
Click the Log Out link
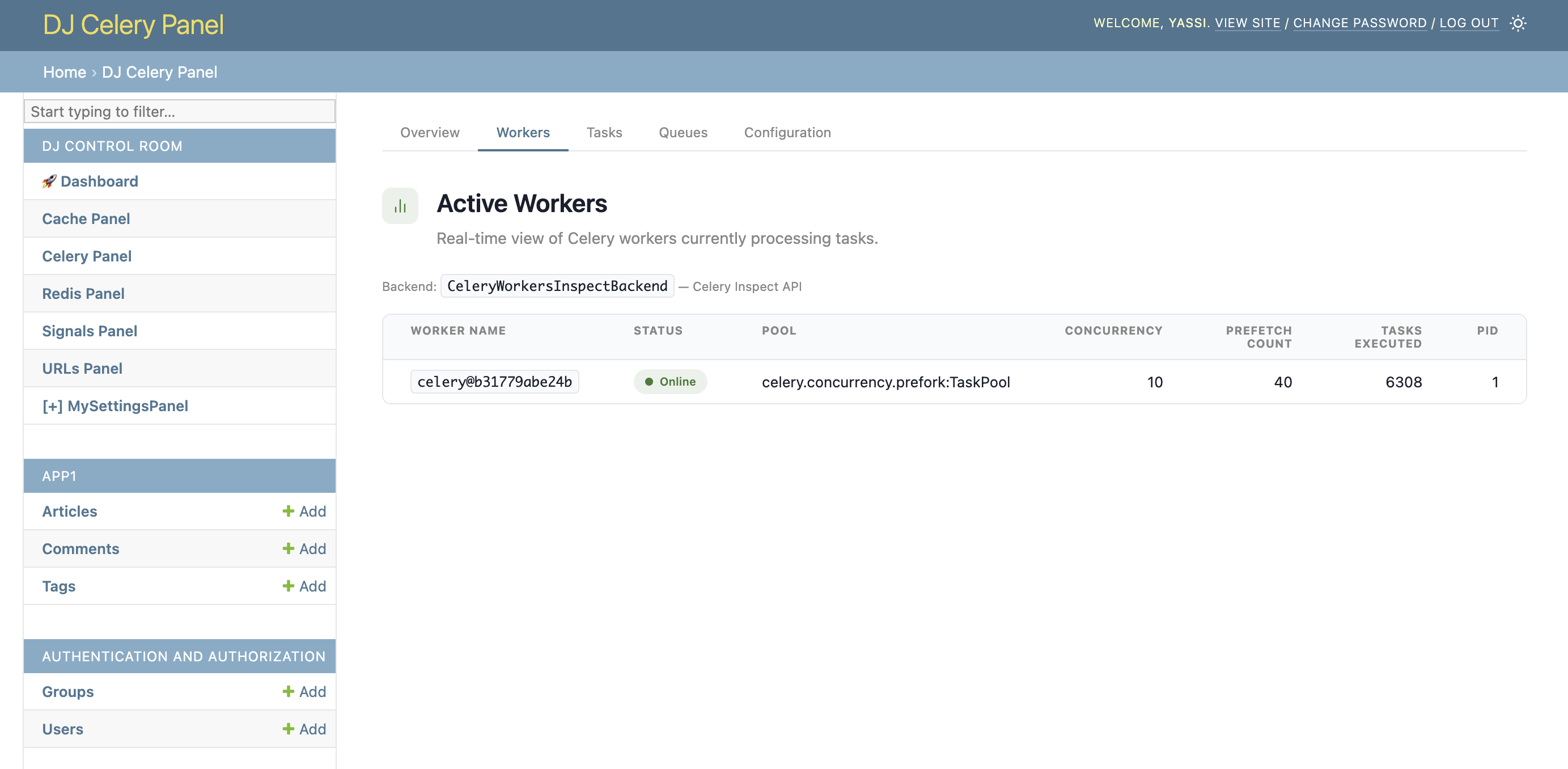coord(1468,23)
